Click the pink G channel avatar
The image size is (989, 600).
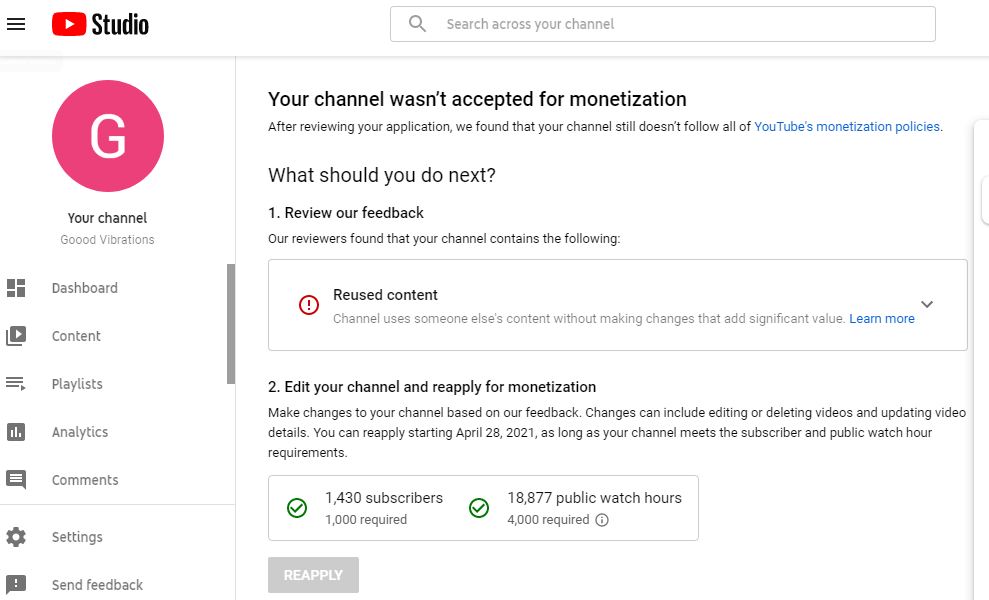coord(108,136)
